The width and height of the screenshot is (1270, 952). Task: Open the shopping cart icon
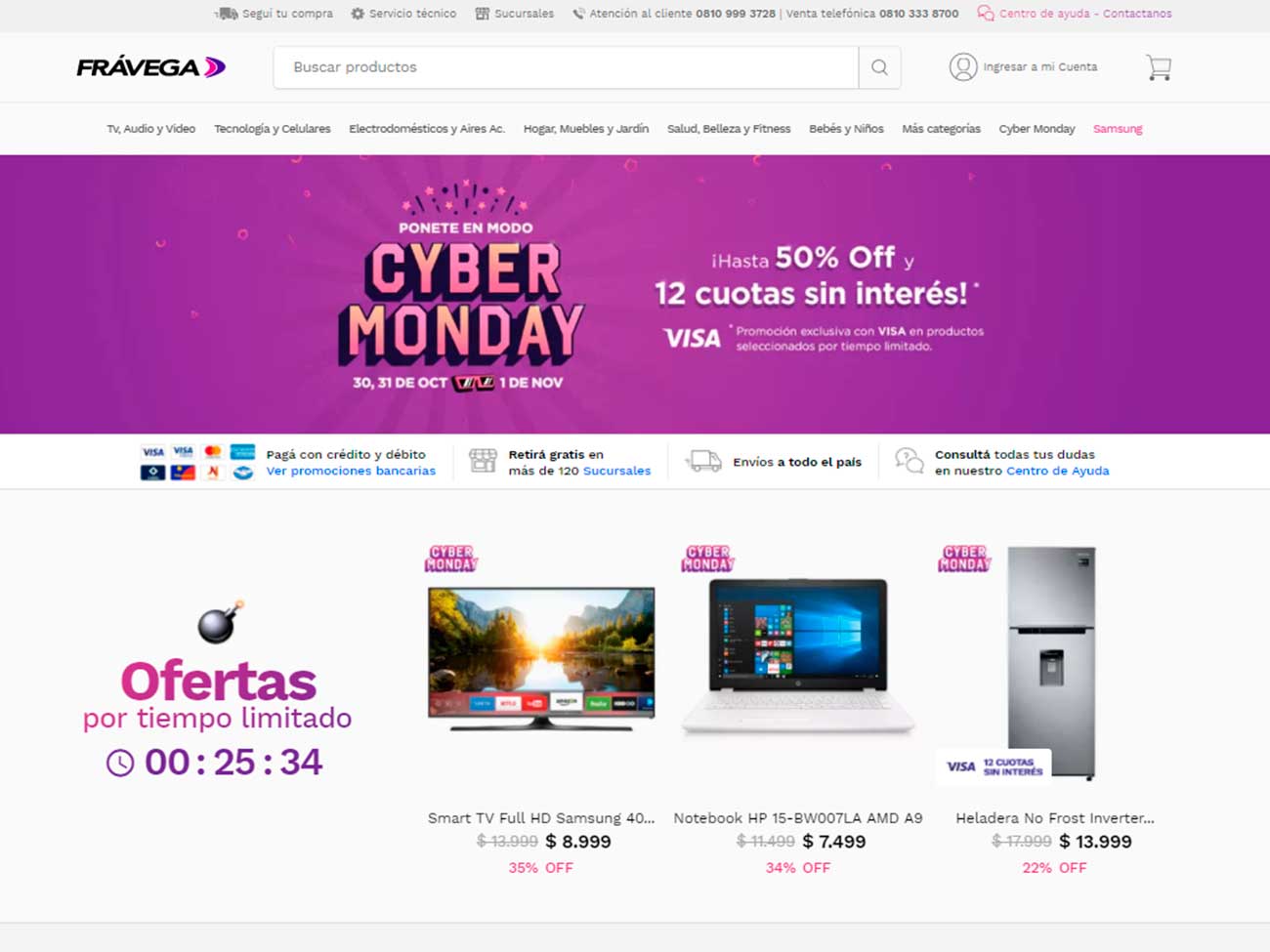(x=1159, y=67)
